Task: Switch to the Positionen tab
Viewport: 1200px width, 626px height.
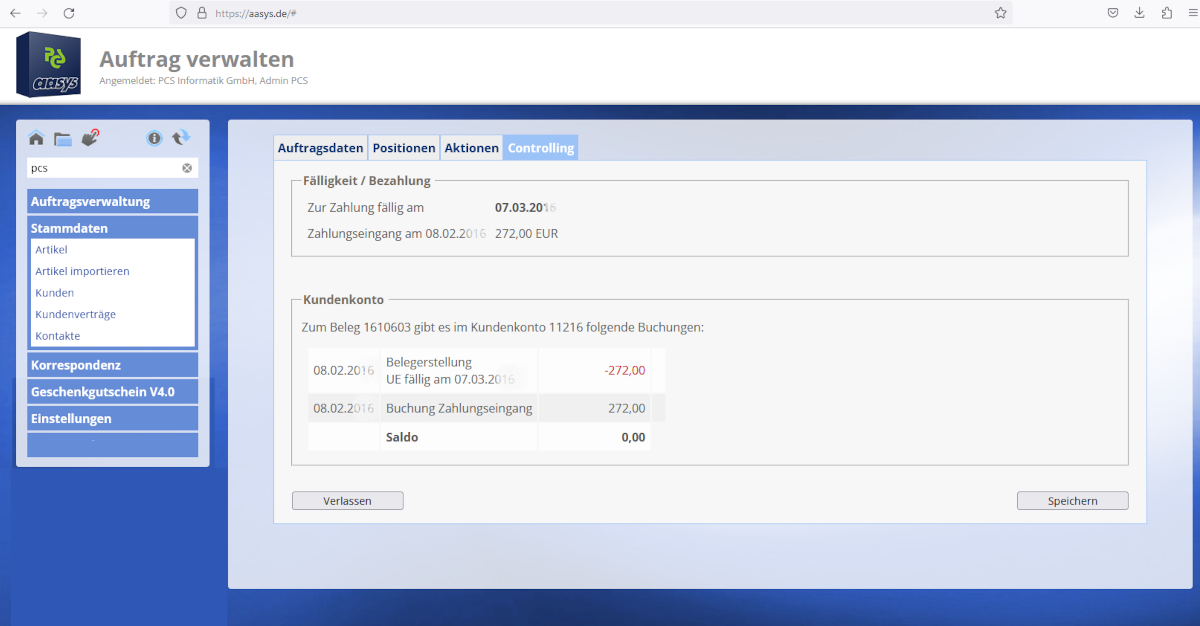Action: (404, 148)
